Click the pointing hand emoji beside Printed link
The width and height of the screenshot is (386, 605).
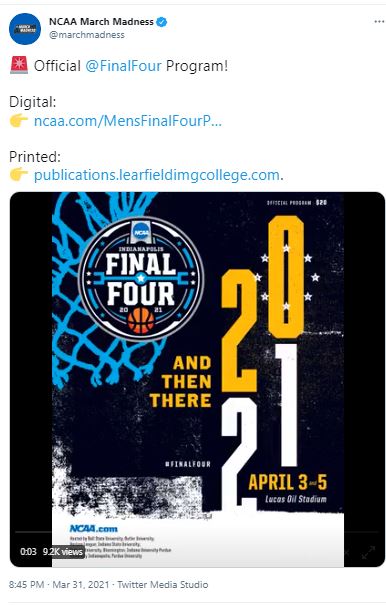click(19, 175)
